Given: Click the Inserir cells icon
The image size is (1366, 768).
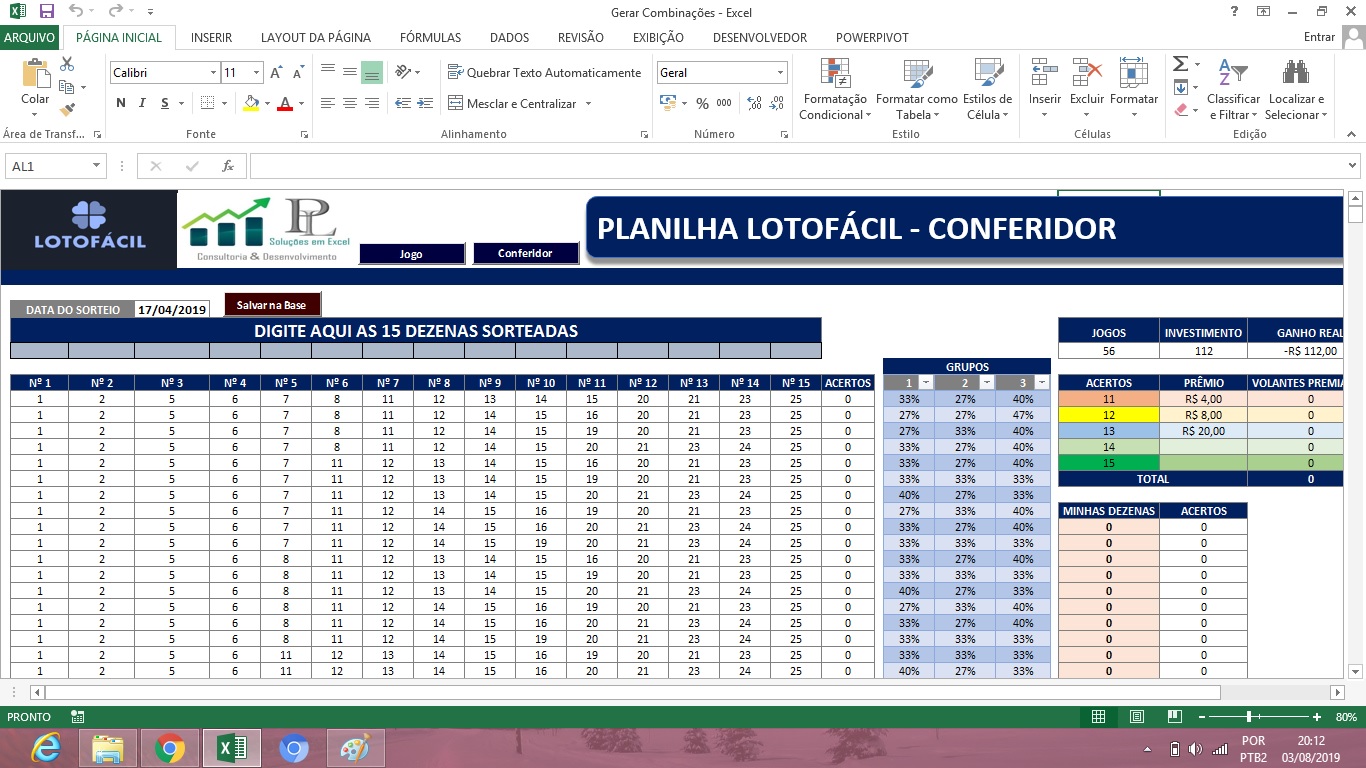Looking at the screenshot, I should click(1045, 72).
